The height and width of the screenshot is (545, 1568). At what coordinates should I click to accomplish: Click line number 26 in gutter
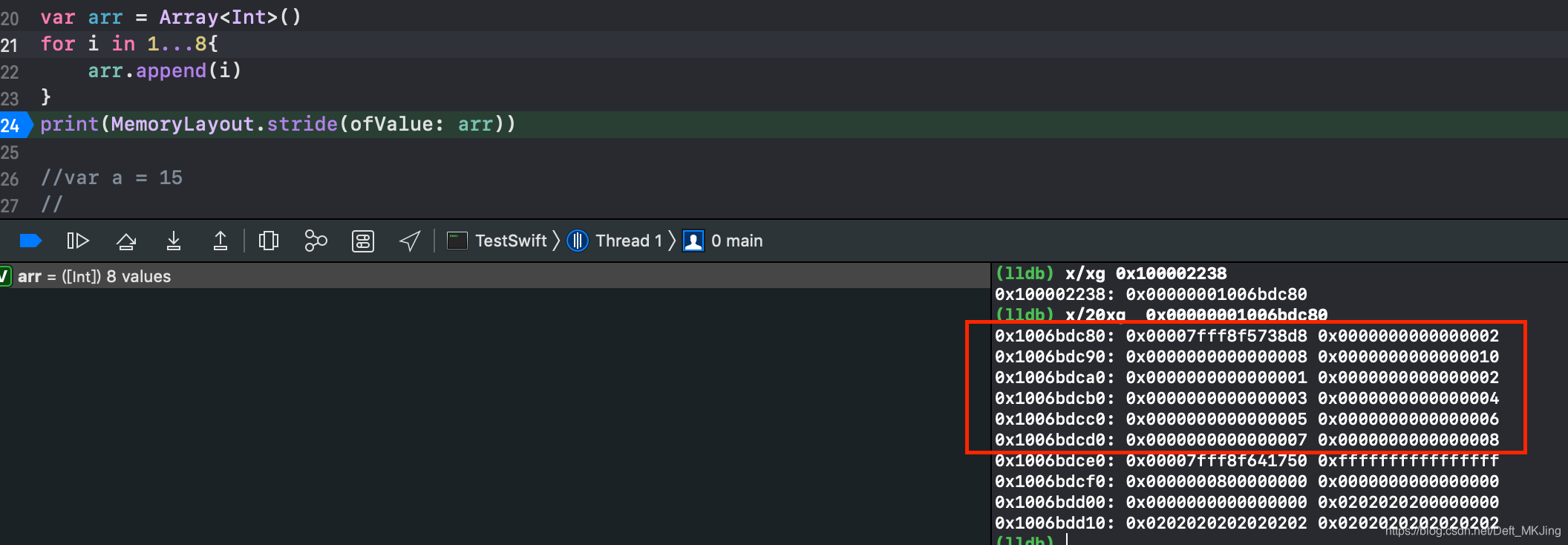[9, 179]
